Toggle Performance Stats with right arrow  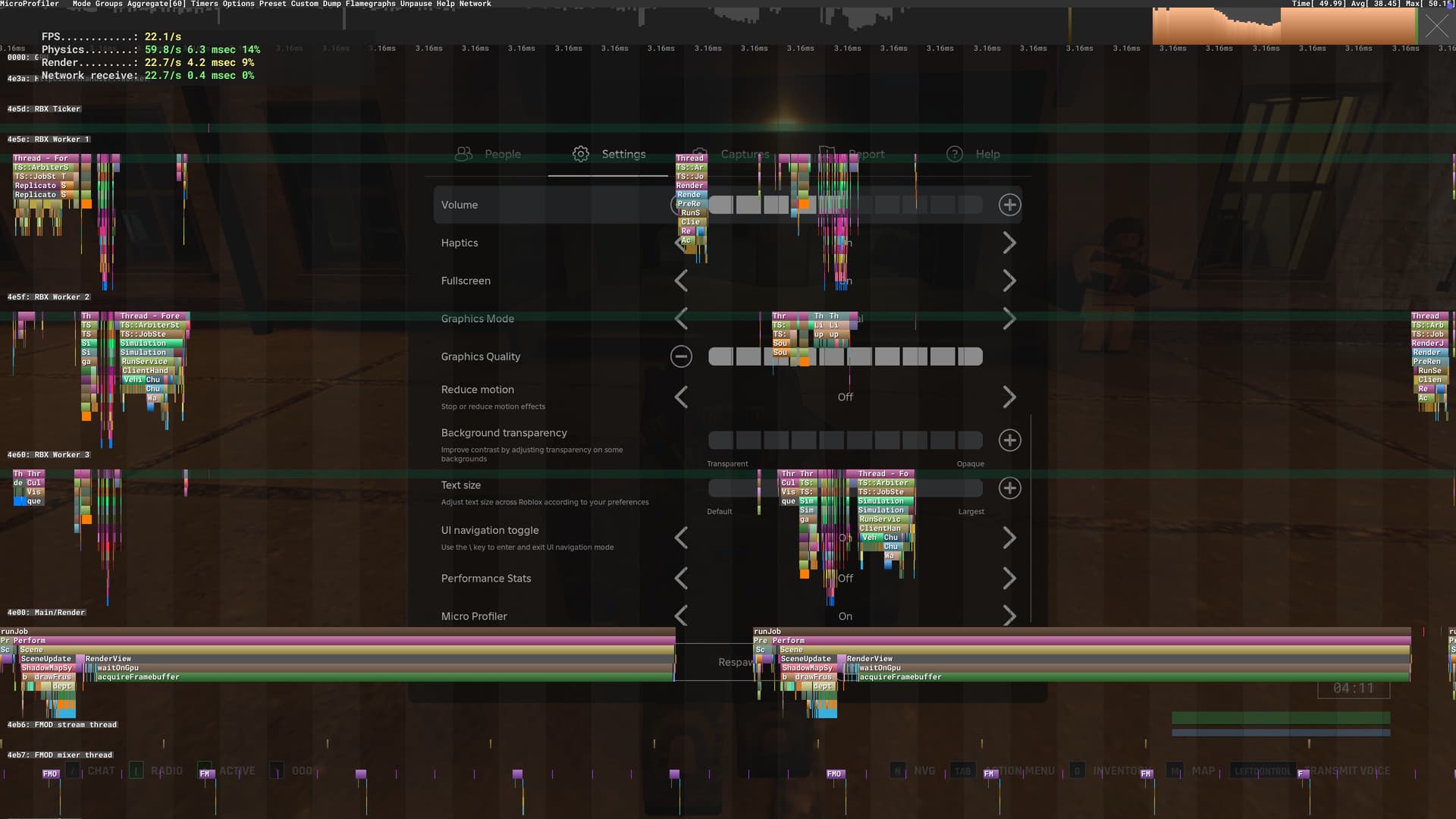[x=1009, y=579]
